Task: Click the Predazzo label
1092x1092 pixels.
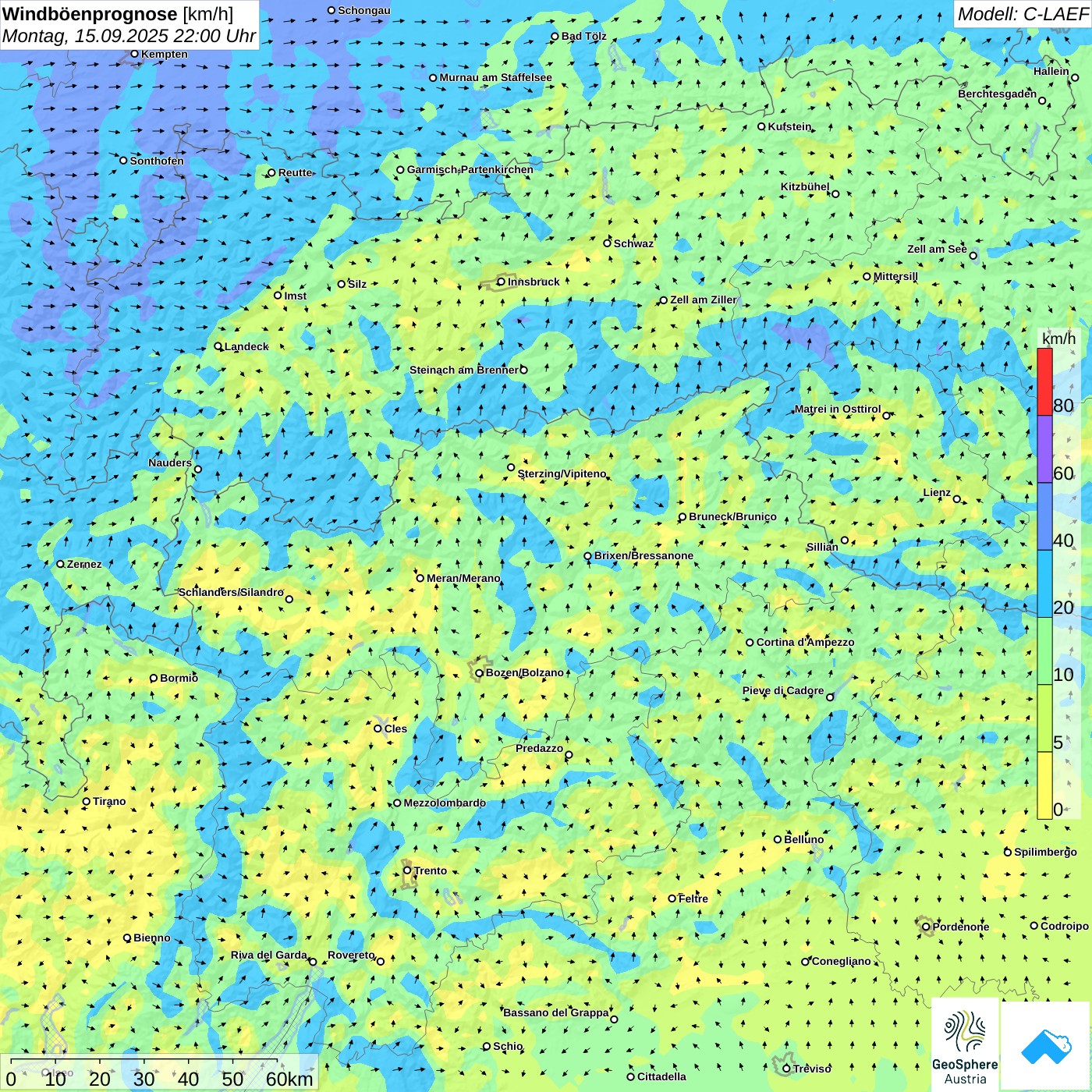Action: coord(539,748)
